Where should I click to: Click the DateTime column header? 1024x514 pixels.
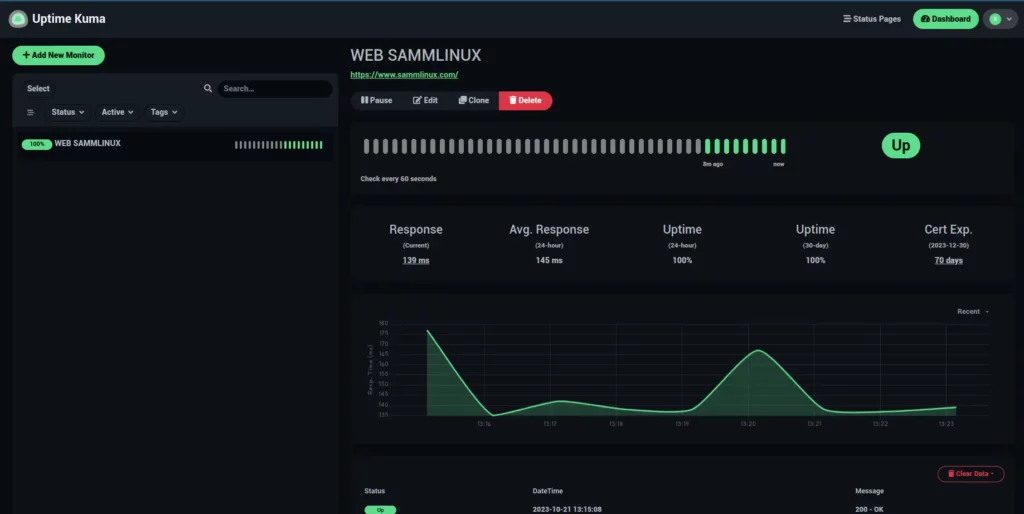click(x=547, y=490)
